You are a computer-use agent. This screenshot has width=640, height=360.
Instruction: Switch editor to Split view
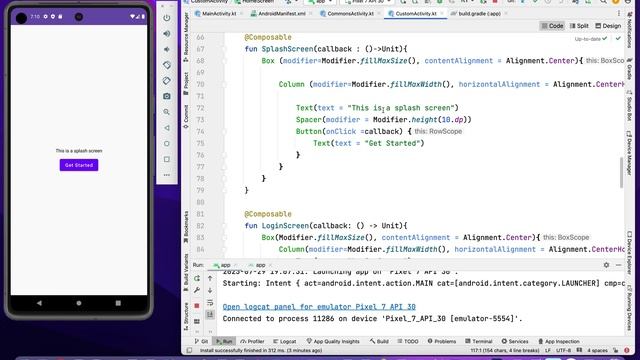pos(579,26)
